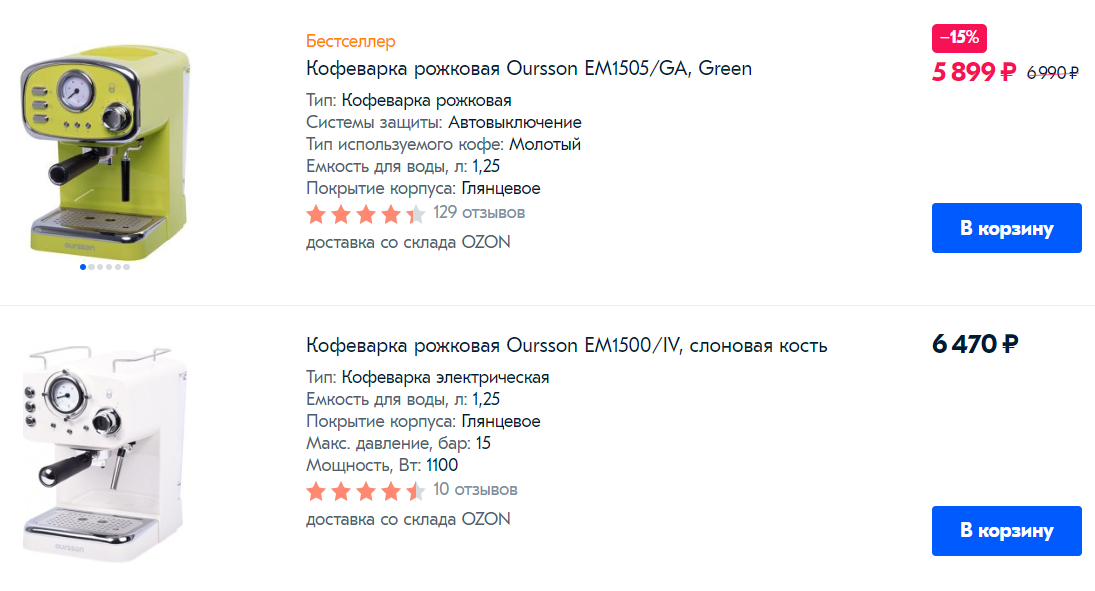1095x591 pixels.
Task: Add Oursson EM1505/GA to the cart
Action: [1006, 227]
